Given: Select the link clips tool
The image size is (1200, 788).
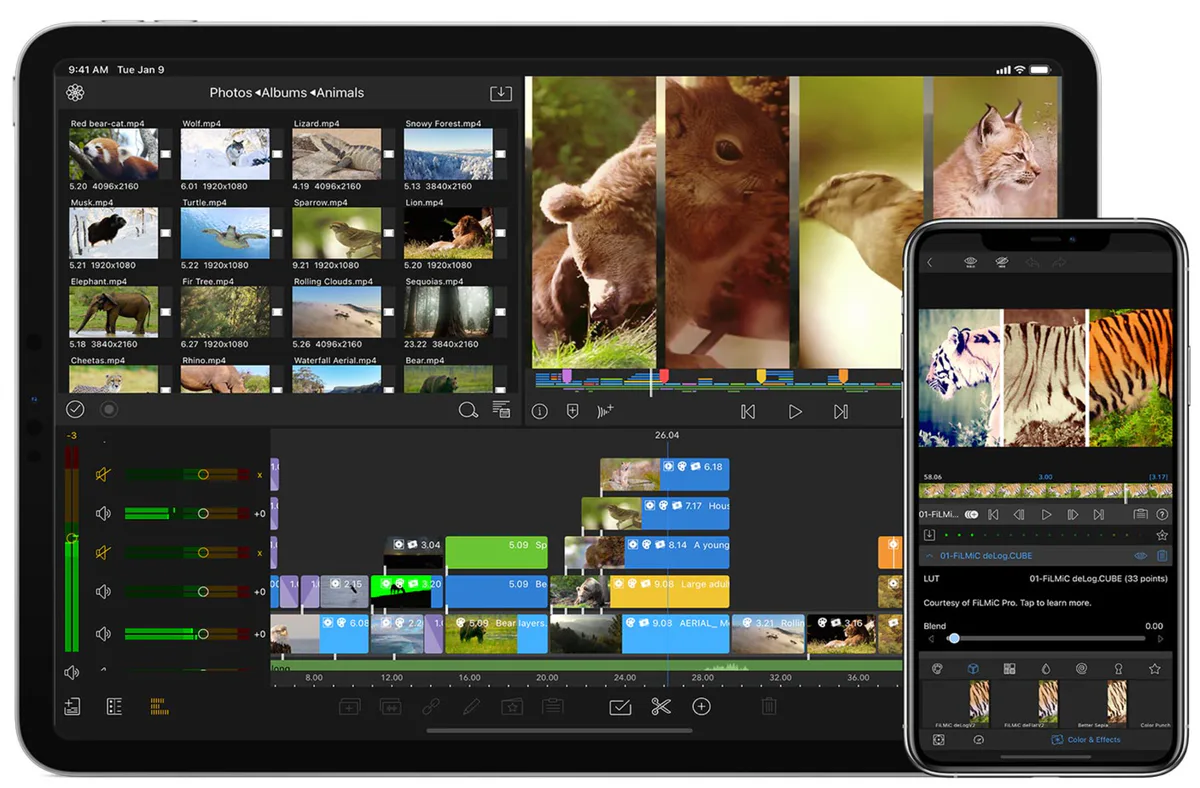Looking at the screenshot, I should [430, 707].
